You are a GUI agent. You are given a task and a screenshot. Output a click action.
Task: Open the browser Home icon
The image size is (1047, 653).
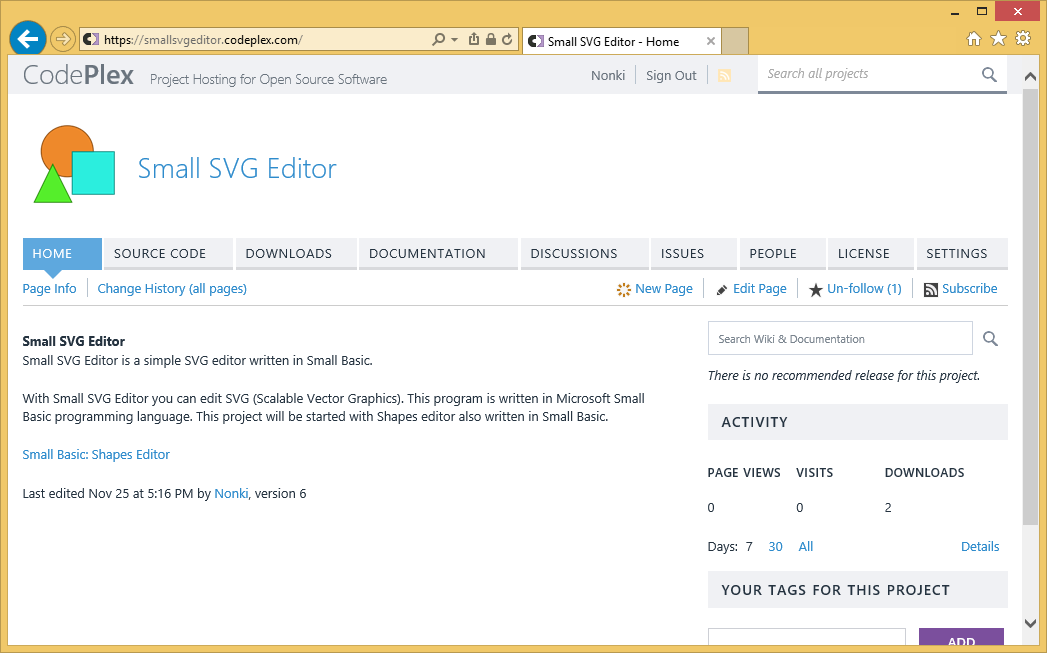pos(974,39)
